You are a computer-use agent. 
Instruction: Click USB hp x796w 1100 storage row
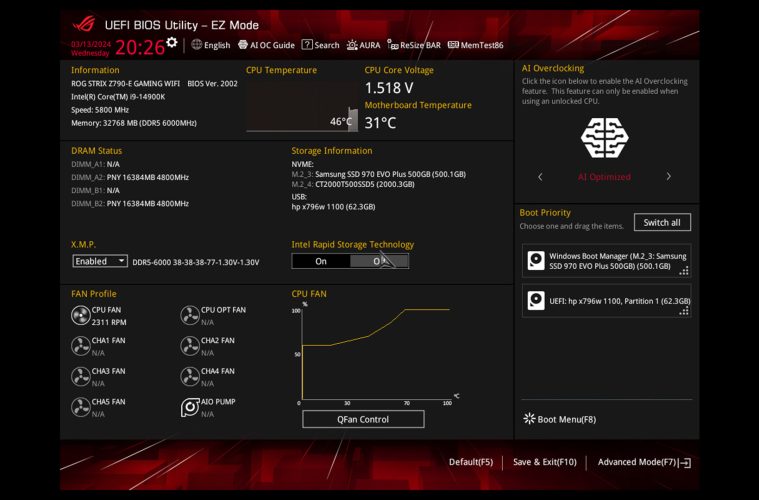click(333, 207)
